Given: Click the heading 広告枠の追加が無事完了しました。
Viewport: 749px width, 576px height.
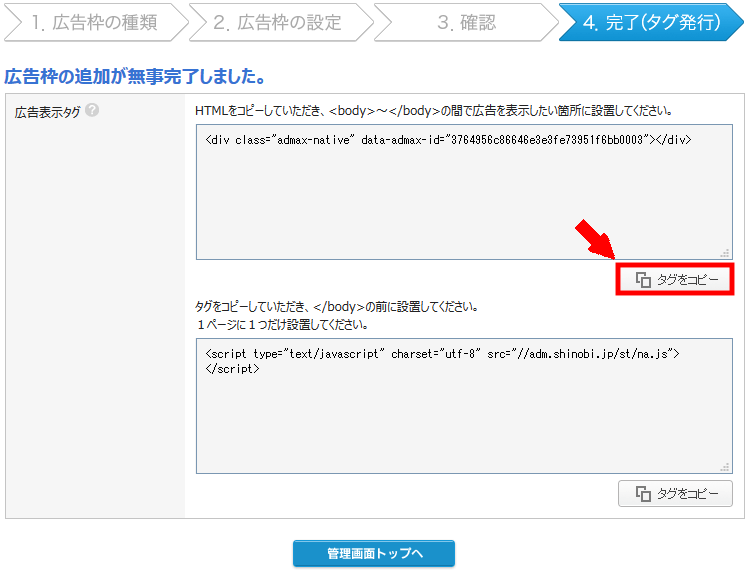Looking at the screenshot, I should pos(135,76).
